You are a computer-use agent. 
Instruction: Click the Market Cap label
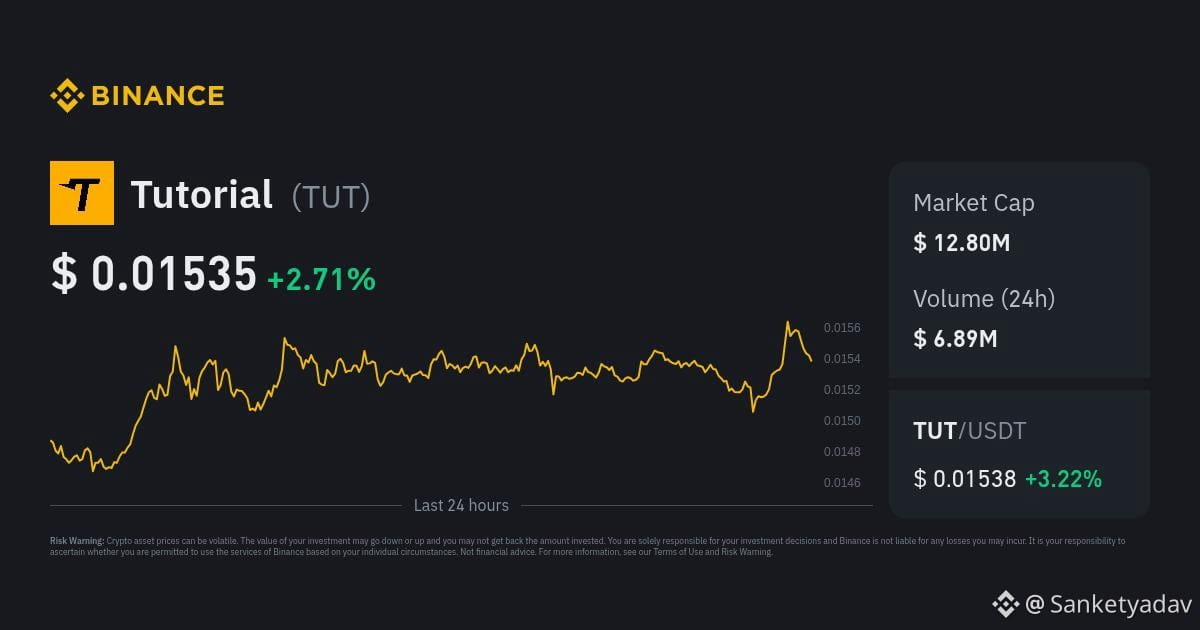point(974,203)
